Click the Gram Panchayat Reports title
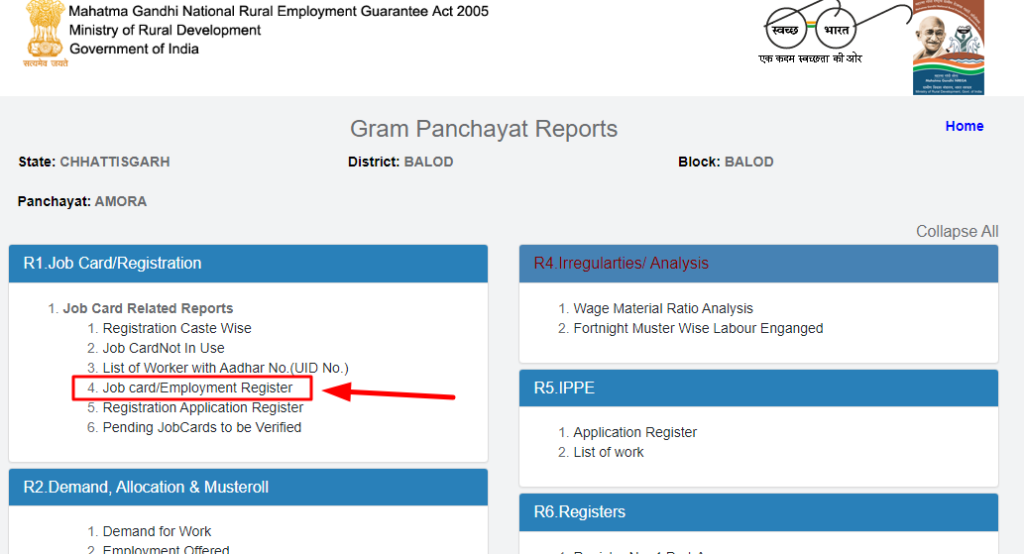The height and width of the screenshot is (554, 1024). 483,129
